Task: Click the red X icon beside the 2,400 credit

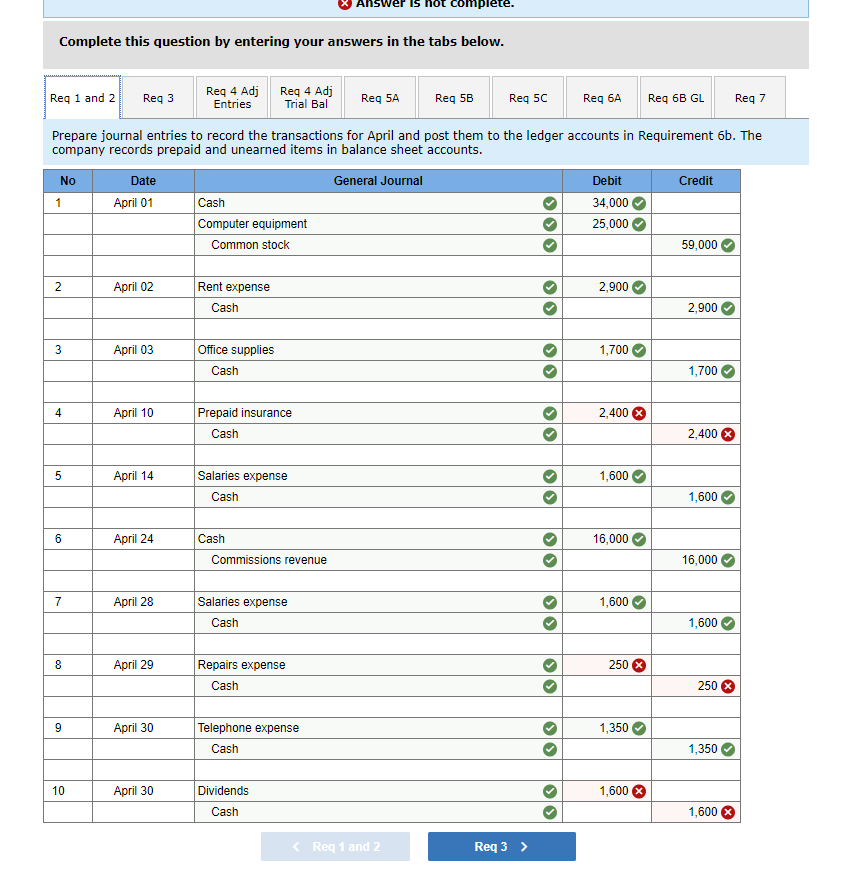Action: tap(728, 434)
